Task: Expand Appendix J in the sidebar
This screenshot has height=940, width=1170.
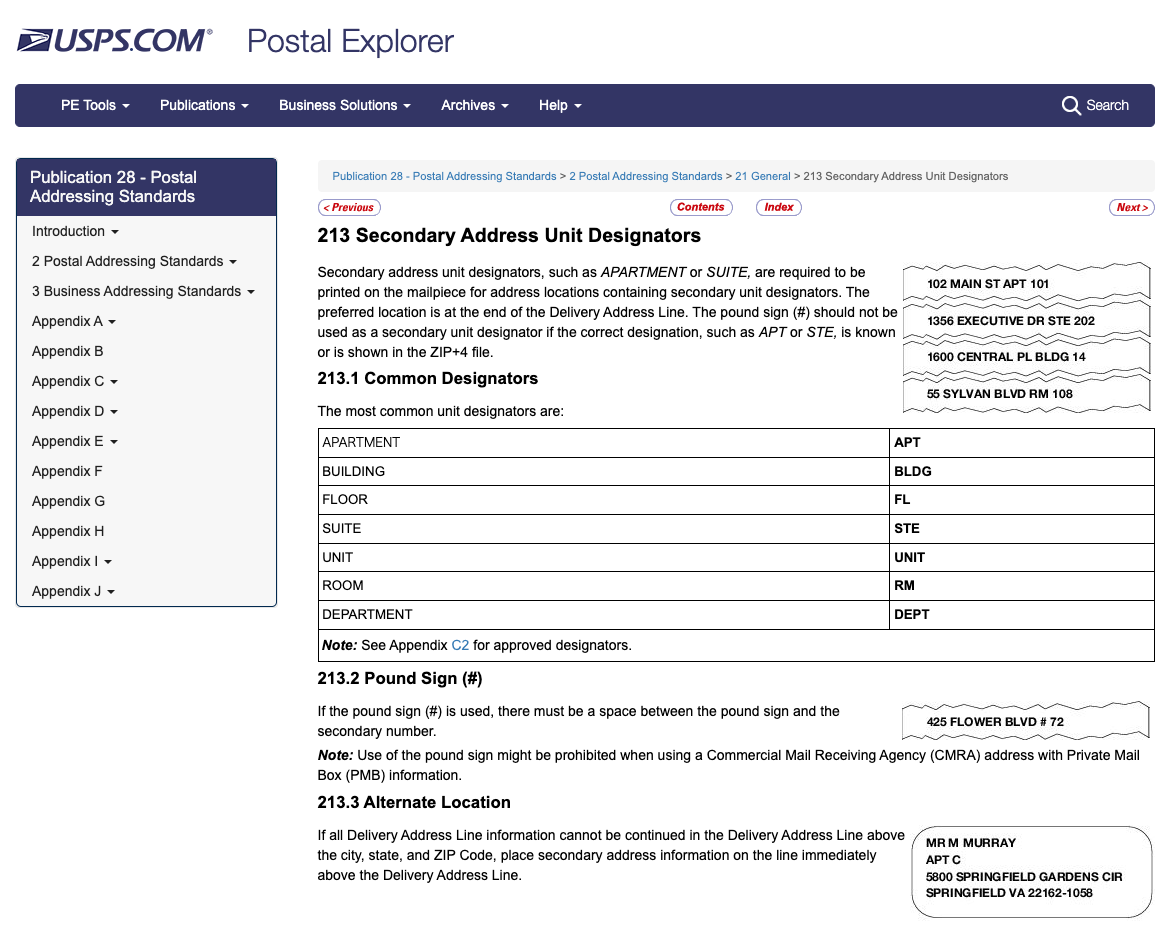Action: [73, 591]
